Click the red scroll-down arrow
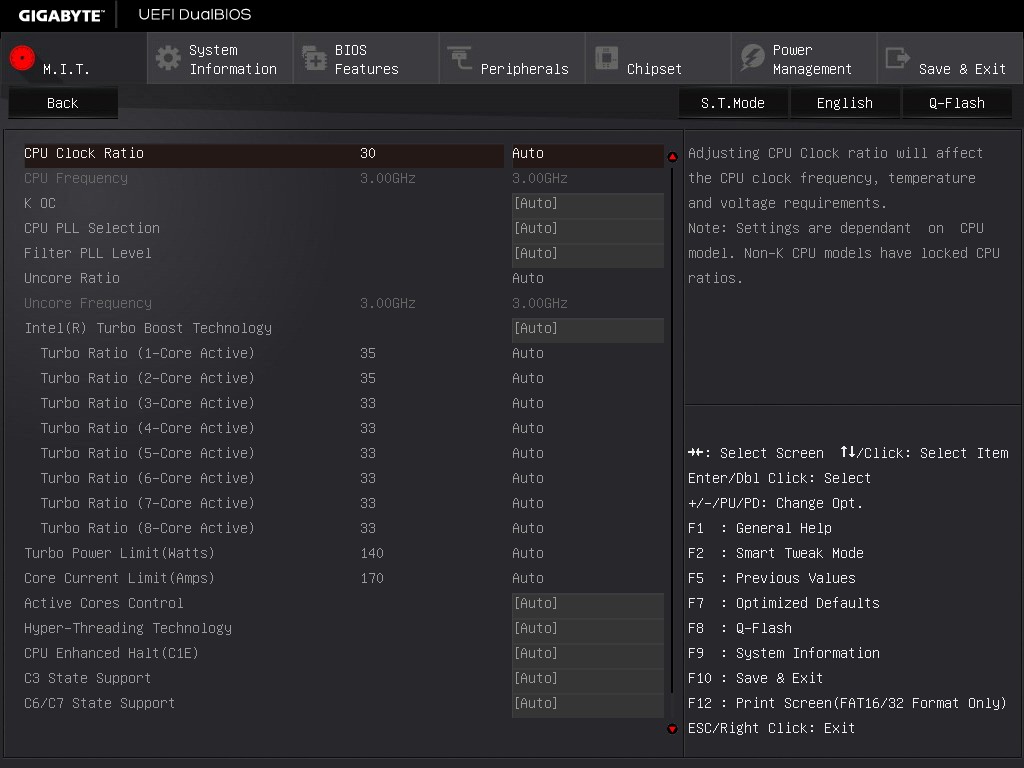The image size is (1024, 768). coord(672,729)
